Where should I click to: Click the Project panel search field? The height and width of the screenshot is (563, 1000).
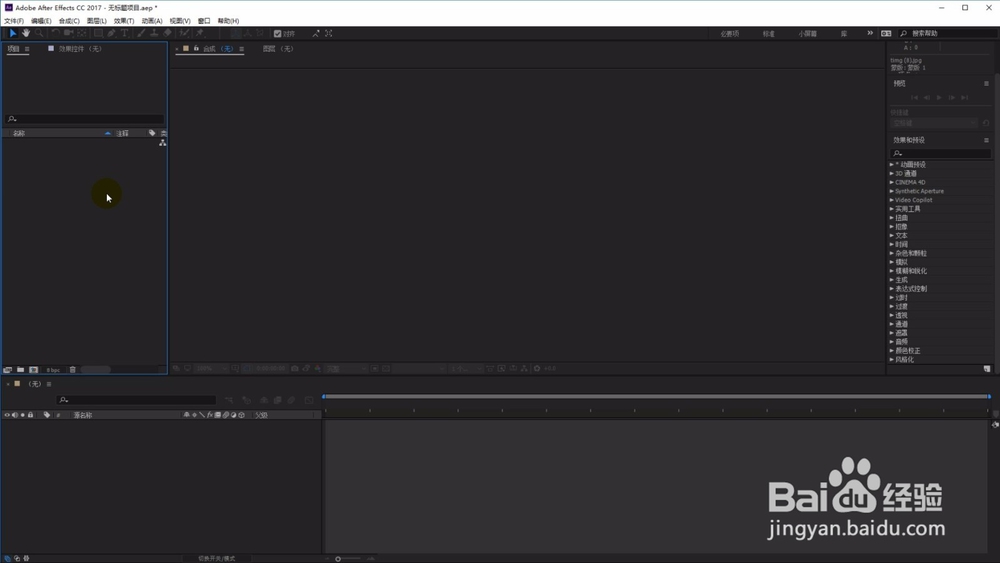85,119
